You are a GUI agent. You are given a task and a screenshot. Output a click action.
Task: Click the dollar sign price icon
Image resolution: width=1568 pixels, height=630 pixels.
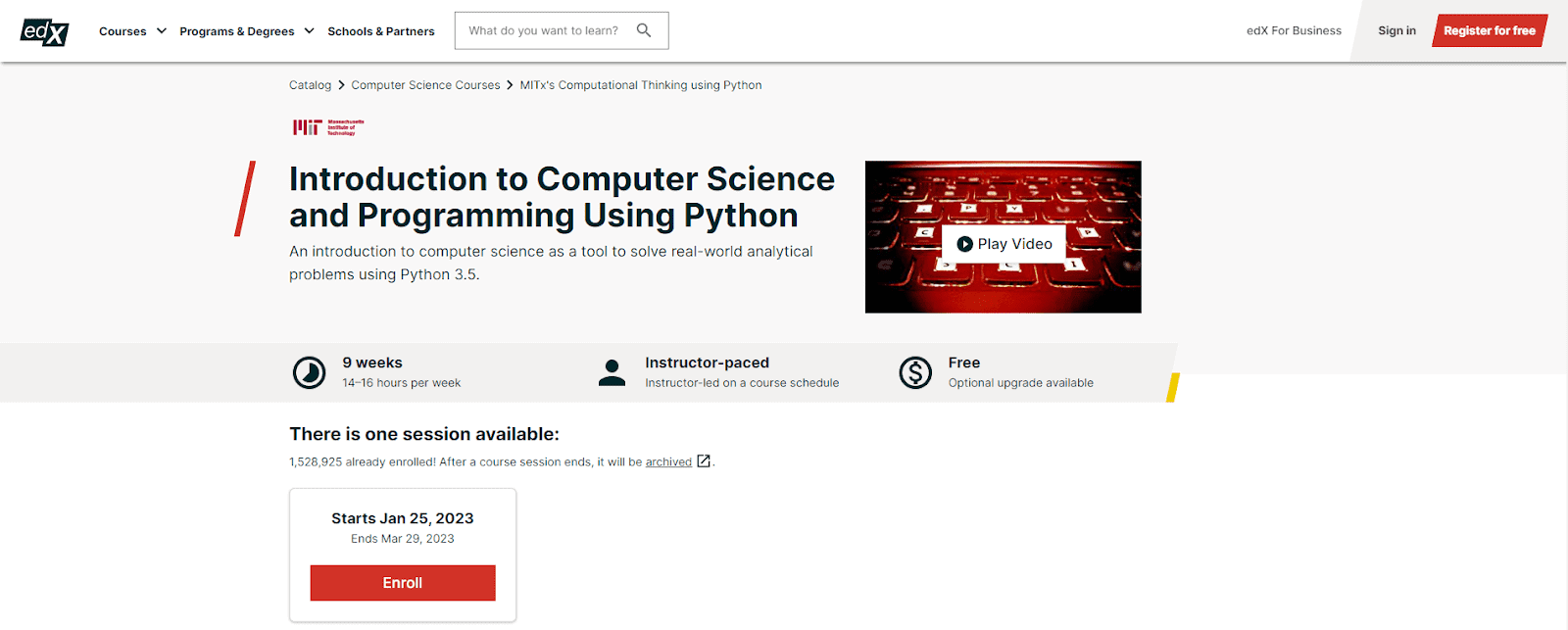click(x=915, y=372)
